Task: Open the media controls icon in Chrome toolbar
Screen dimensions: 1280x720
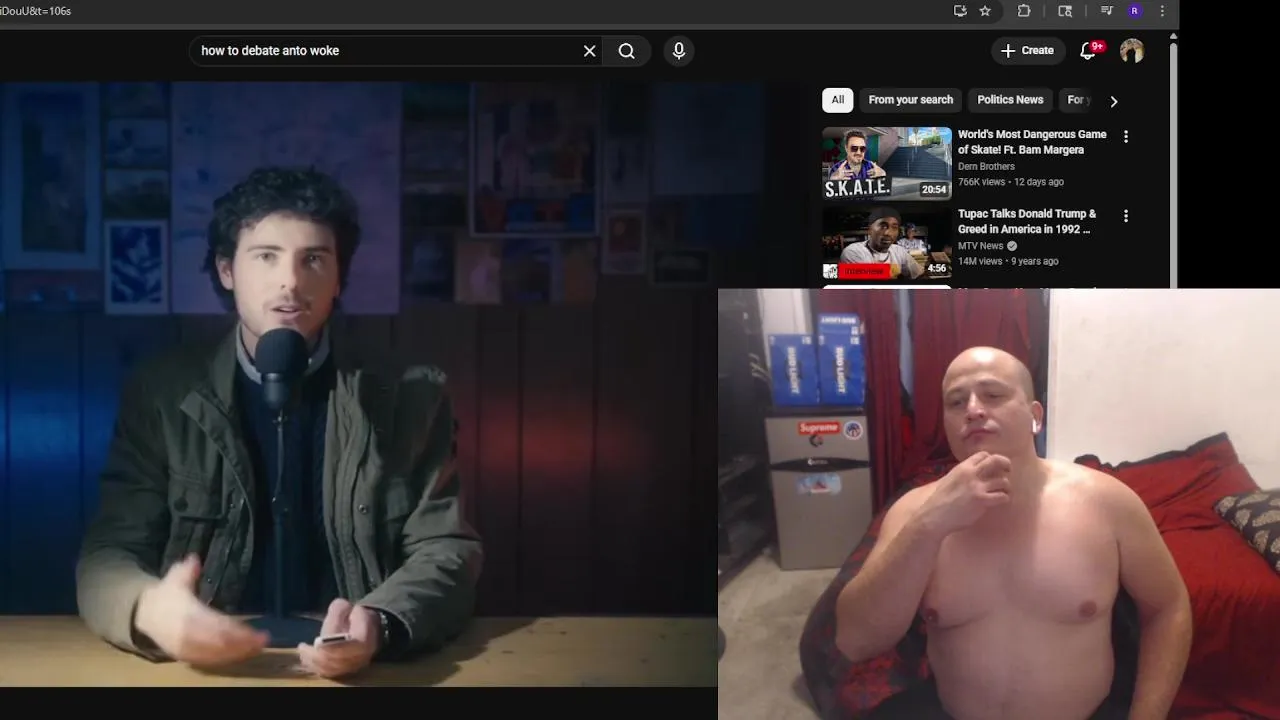Action: tap(1107, 11)
